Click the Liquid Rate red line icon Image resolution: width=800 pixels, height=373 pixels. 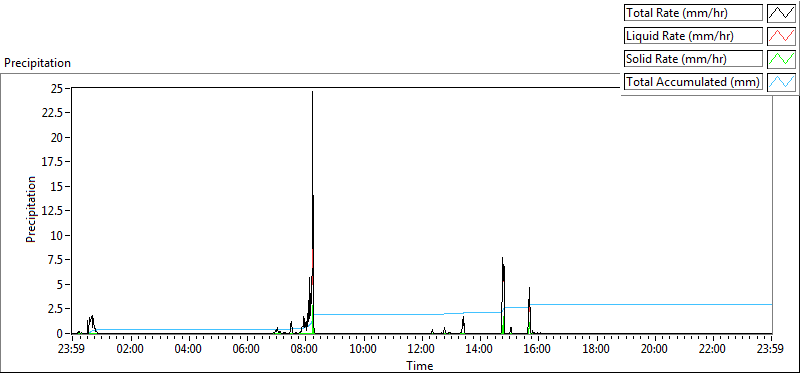click(x=781, y=36)
